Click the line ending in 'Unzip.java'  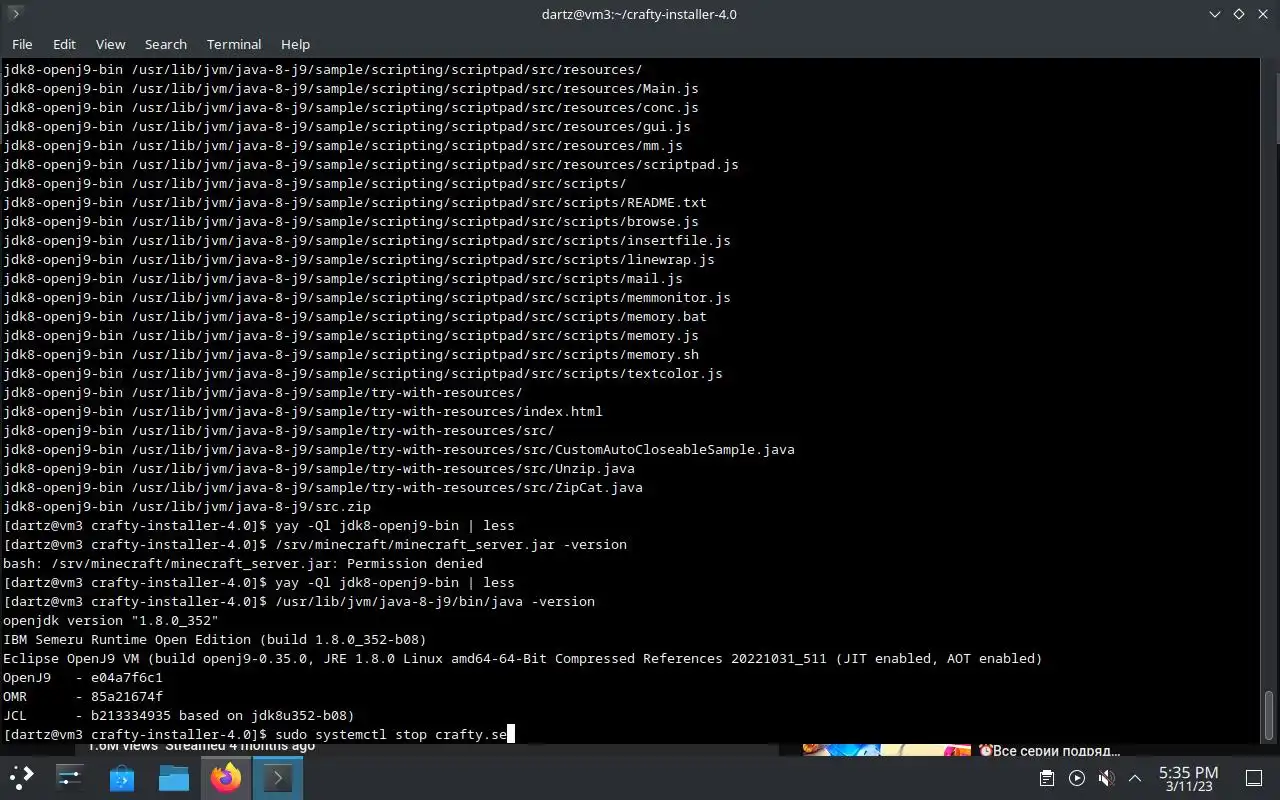[x=319, y=469]
